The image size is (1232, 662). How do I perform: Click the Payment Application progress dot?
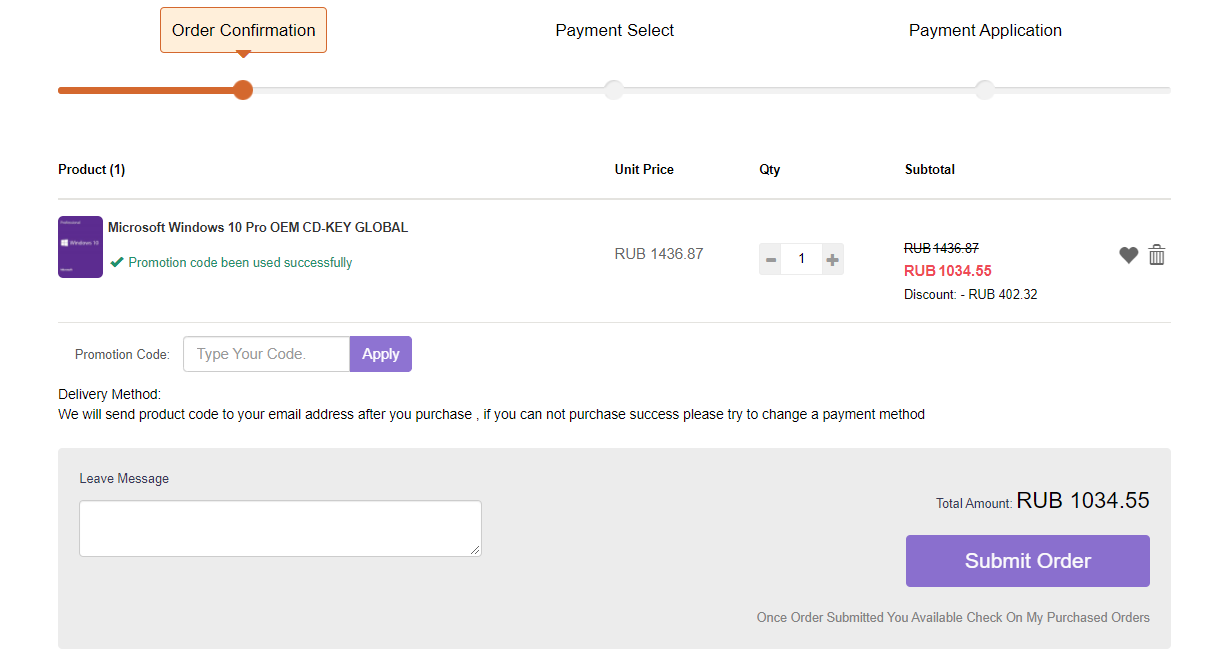[985, 90]
